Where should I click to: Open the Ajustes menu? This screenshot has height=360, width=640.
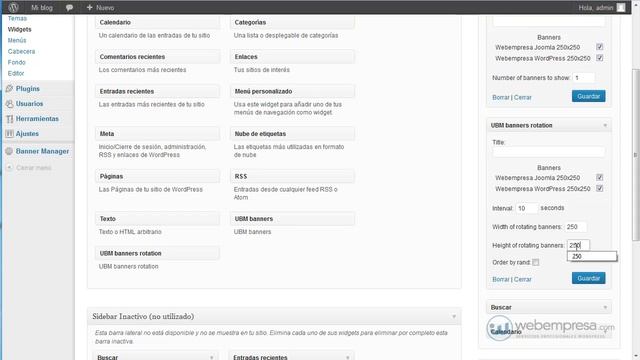[x=27, y=133]
